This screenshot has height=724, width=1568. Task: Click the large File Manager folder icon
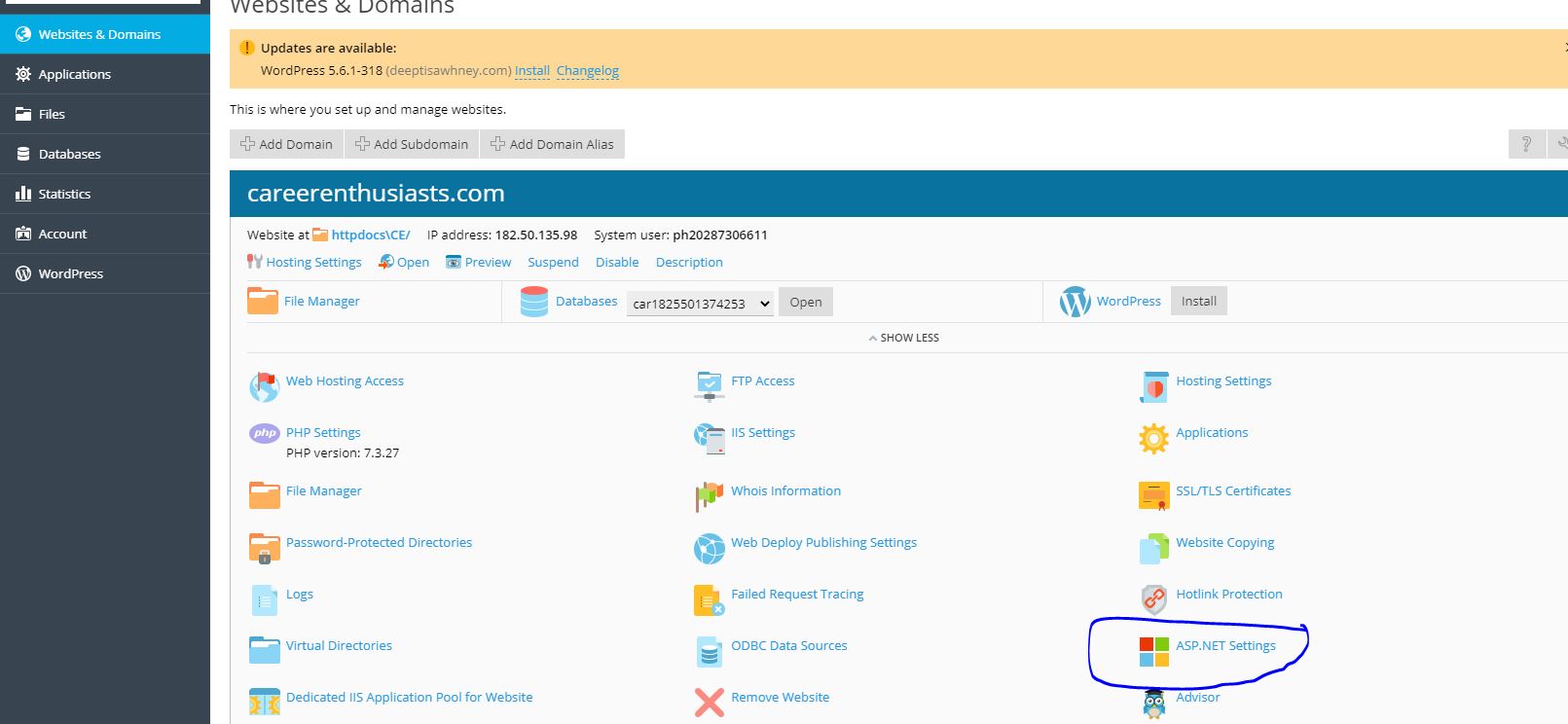(x=263, y=301)
